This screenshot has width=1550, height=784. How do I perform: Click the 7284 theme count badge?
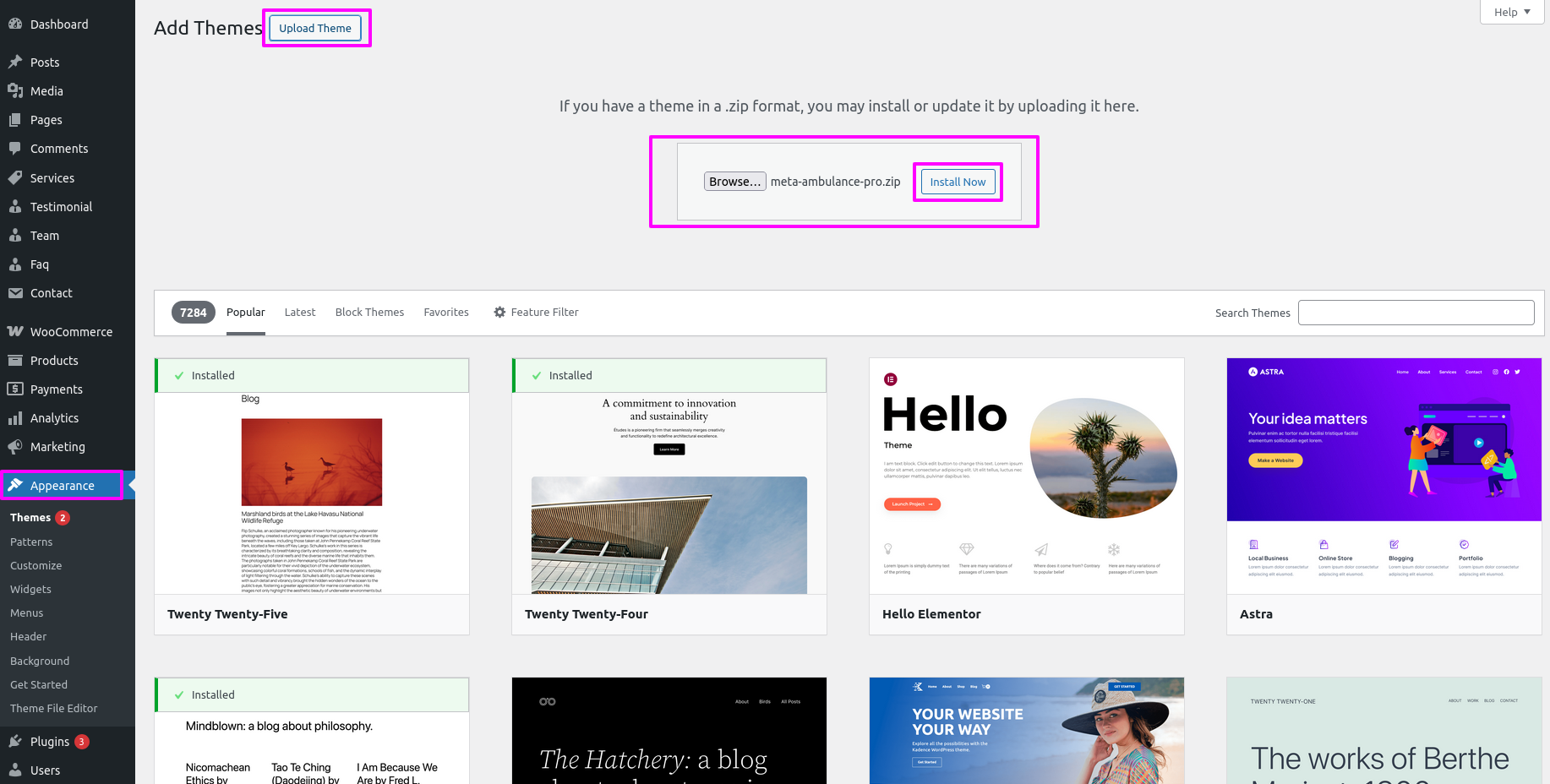click(x=194, y=313)
